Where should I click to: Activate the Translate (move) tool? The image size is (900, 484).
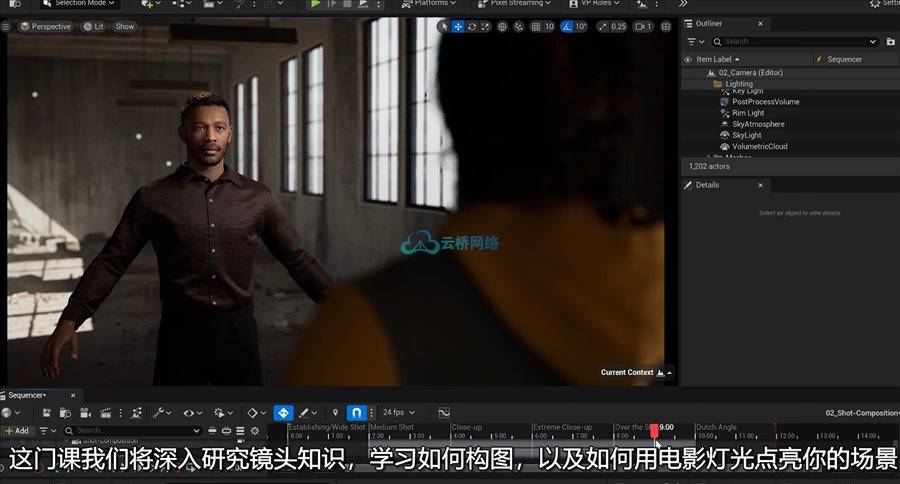(458, 26)
